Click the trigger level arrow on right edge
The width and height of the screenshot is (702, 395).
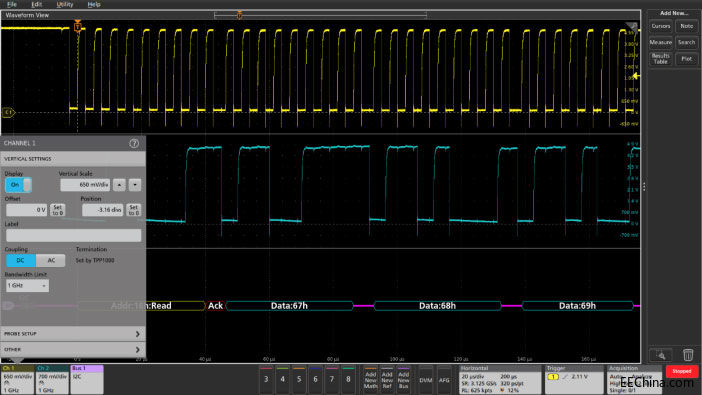pos(635,76)
